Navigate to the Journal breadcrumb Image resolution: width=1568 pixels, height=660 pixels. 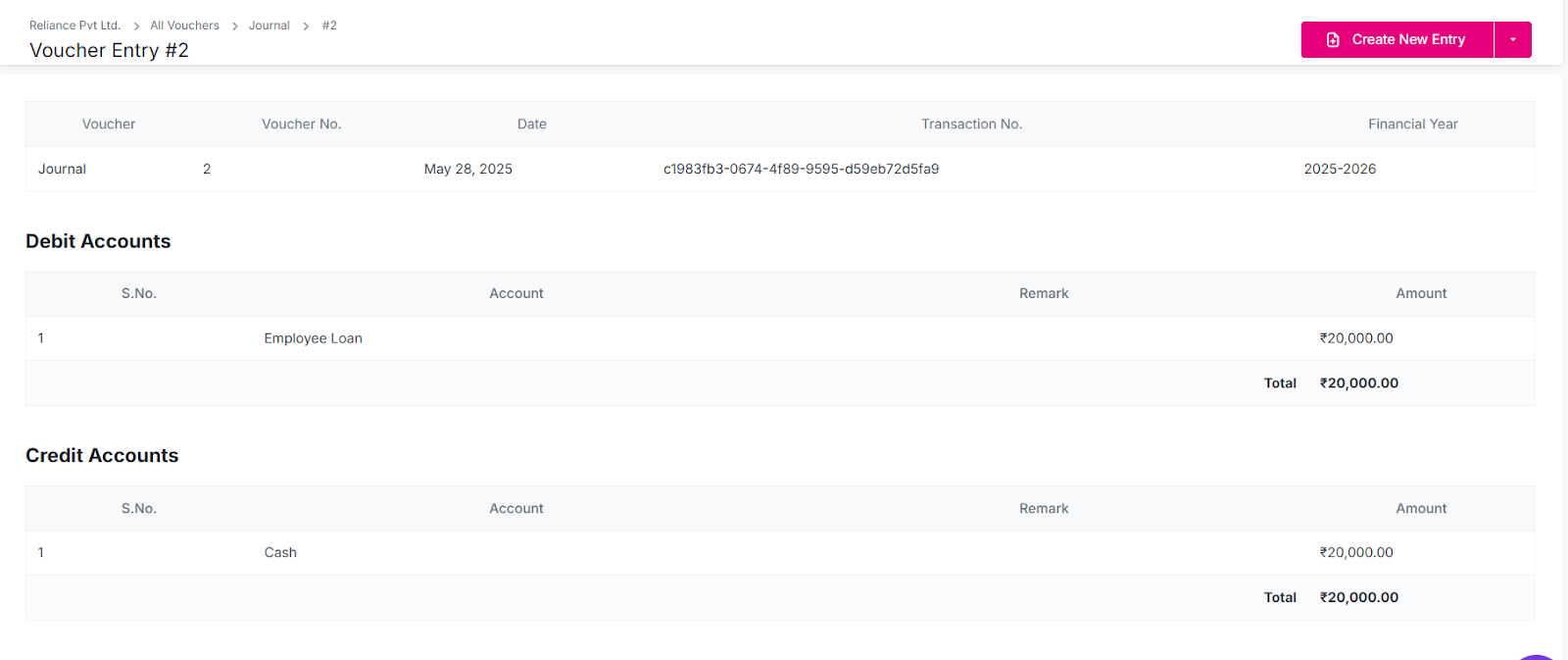269,25
